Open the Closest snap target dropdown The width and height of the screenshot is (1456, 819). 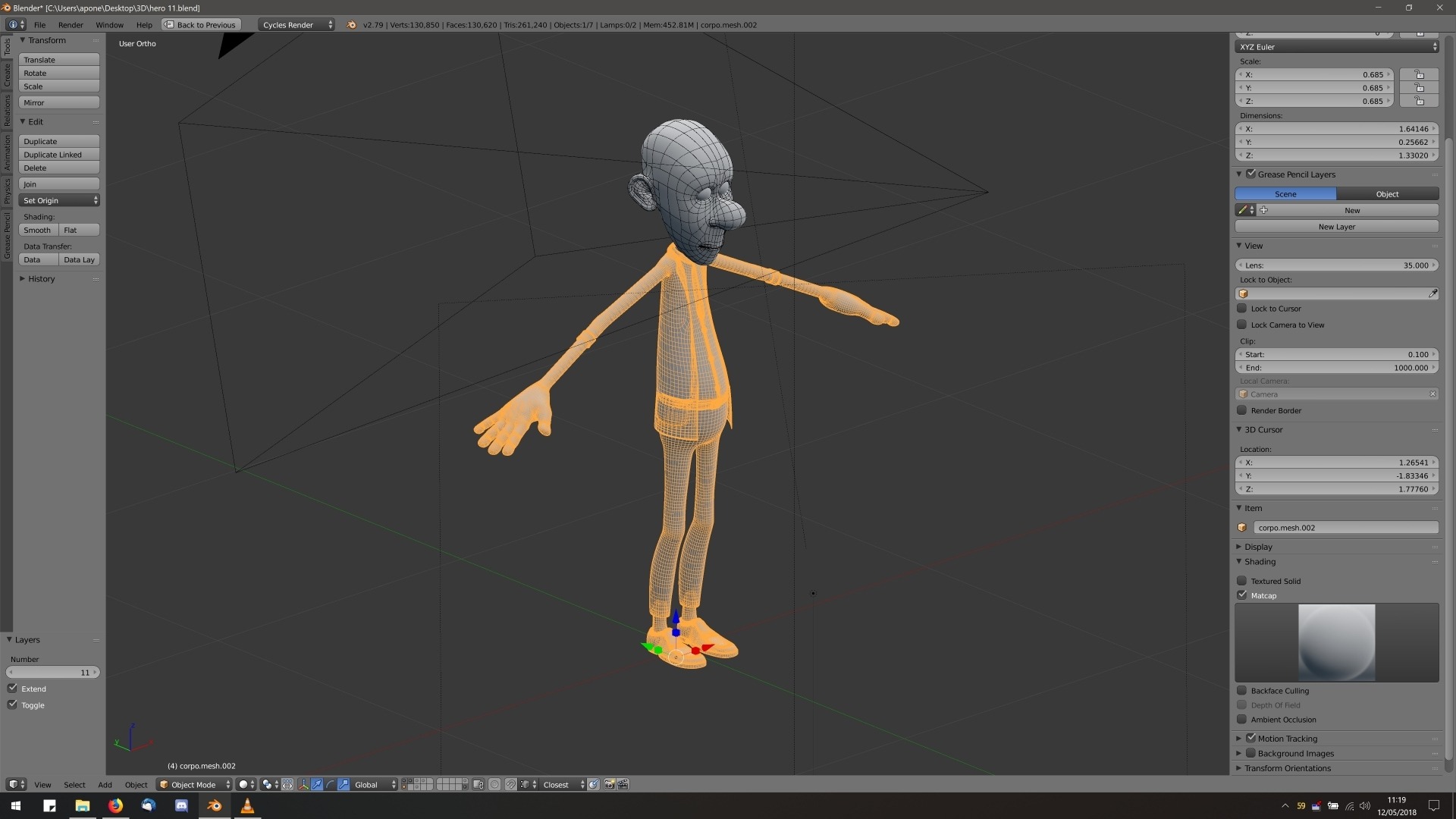click(563, 785)
